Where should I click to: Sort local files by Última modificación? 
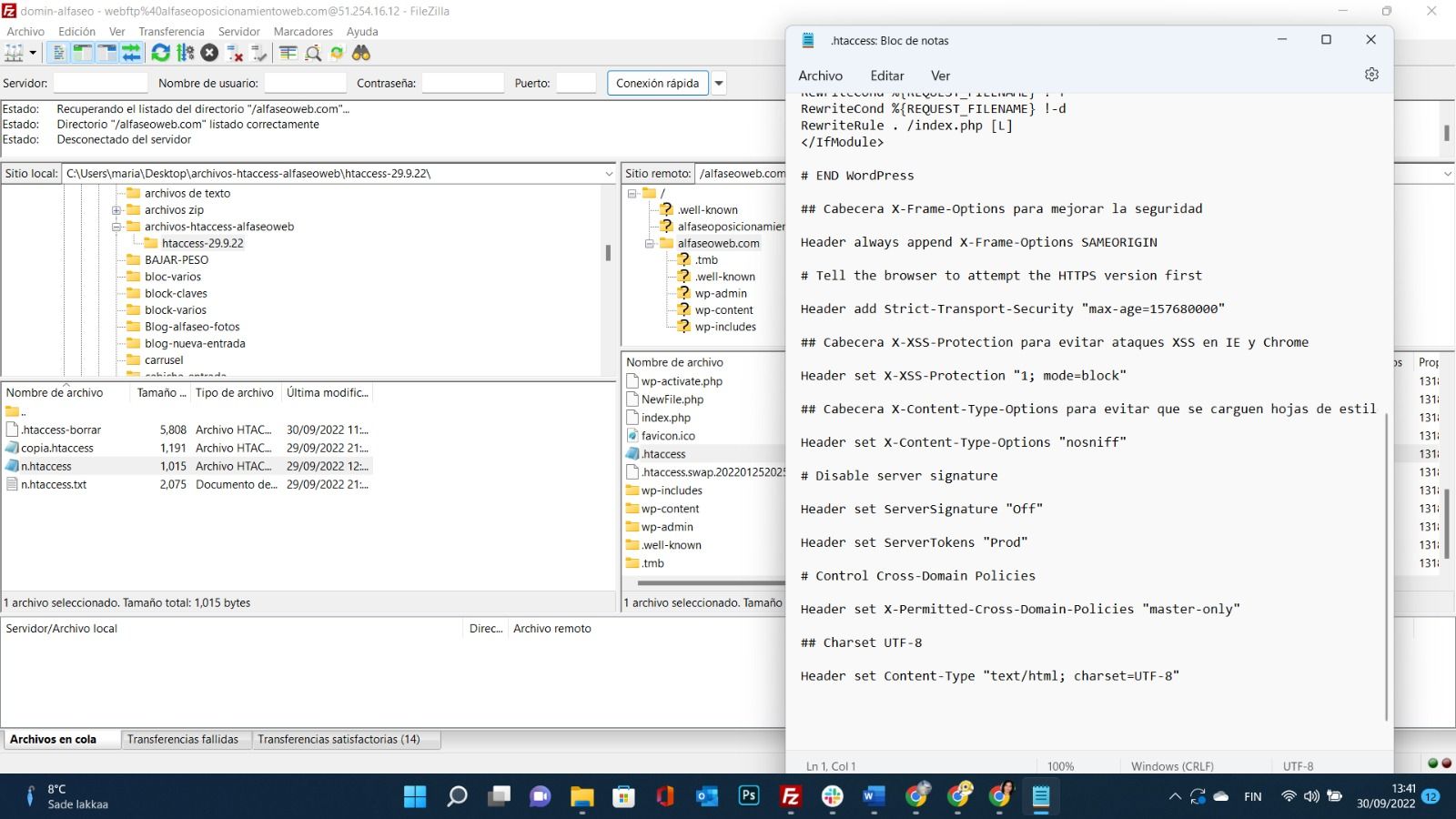(x=328, y=392)
